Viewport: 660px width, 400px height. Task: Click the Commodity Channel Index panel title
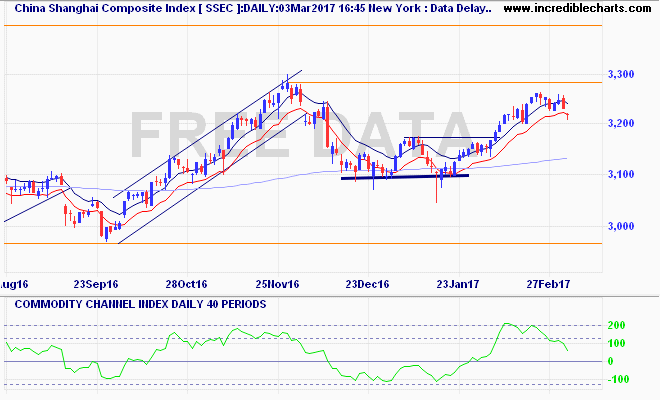[x=141, y=304]
